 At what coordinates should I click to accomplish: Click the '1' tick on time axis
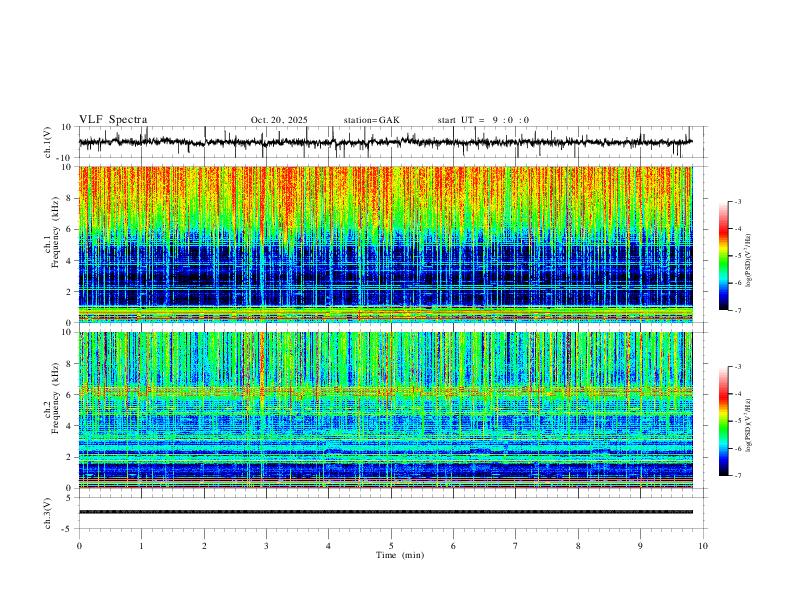point(141,546)
